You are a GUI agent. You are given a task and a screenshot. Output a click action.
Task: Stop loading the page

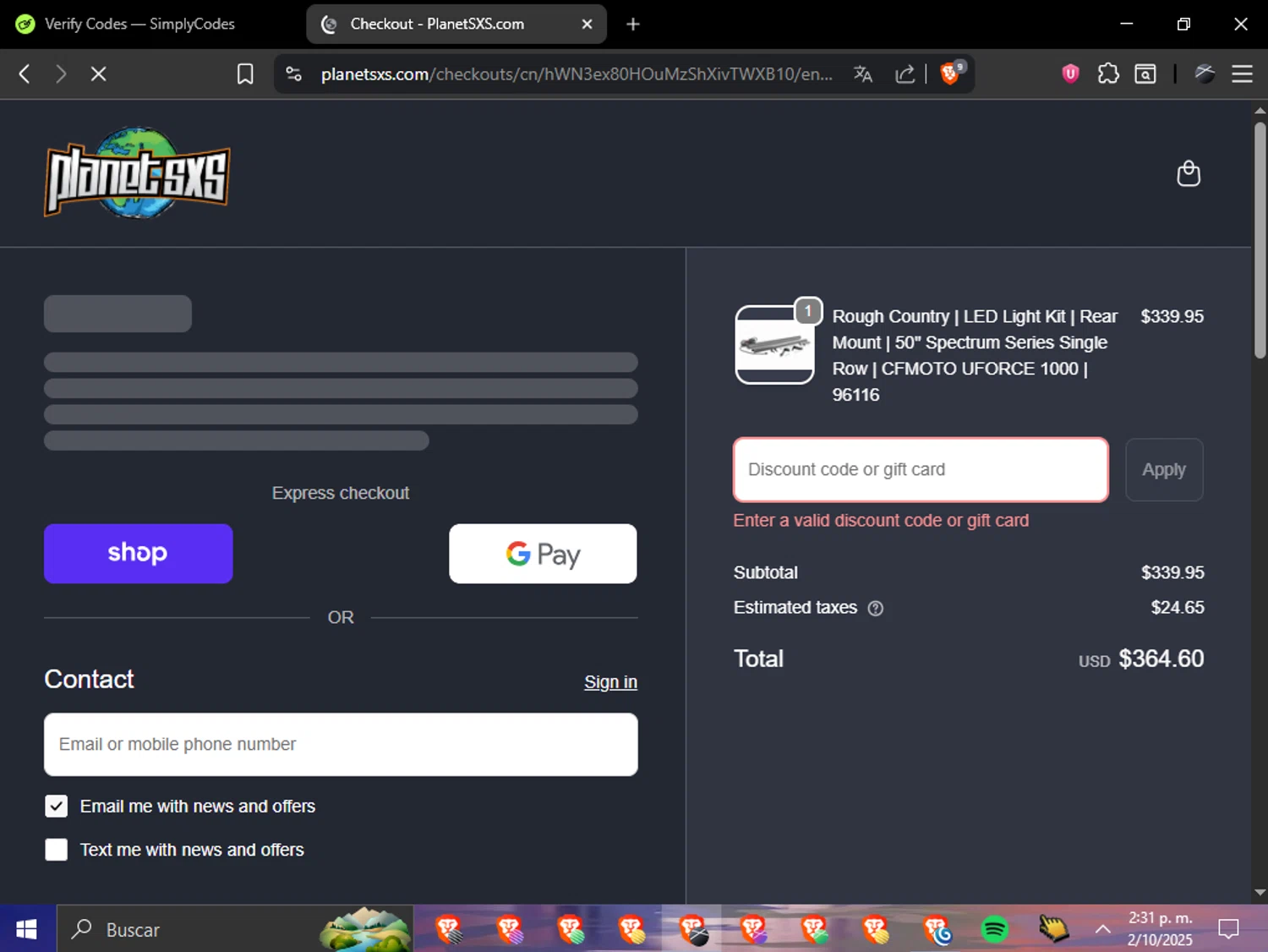pos(98,74)
